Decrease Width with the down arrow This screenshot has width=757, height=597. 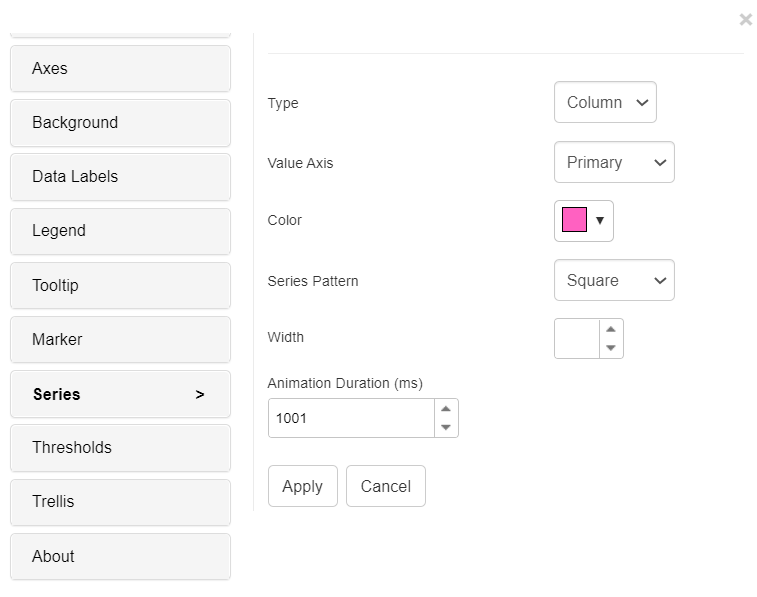click(x=611, y=348)
